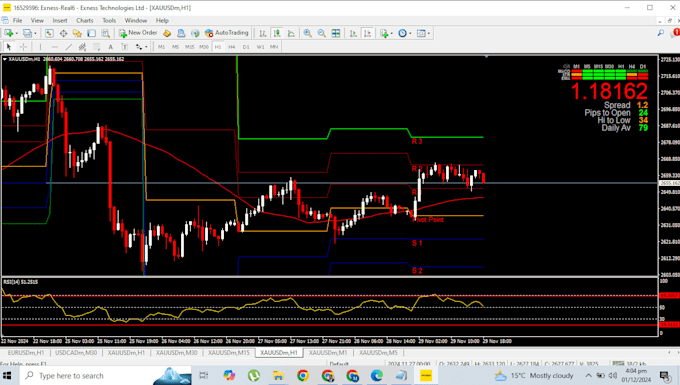Open the File menu
Screen dimensions: 680x385
(x=17, y=20)
